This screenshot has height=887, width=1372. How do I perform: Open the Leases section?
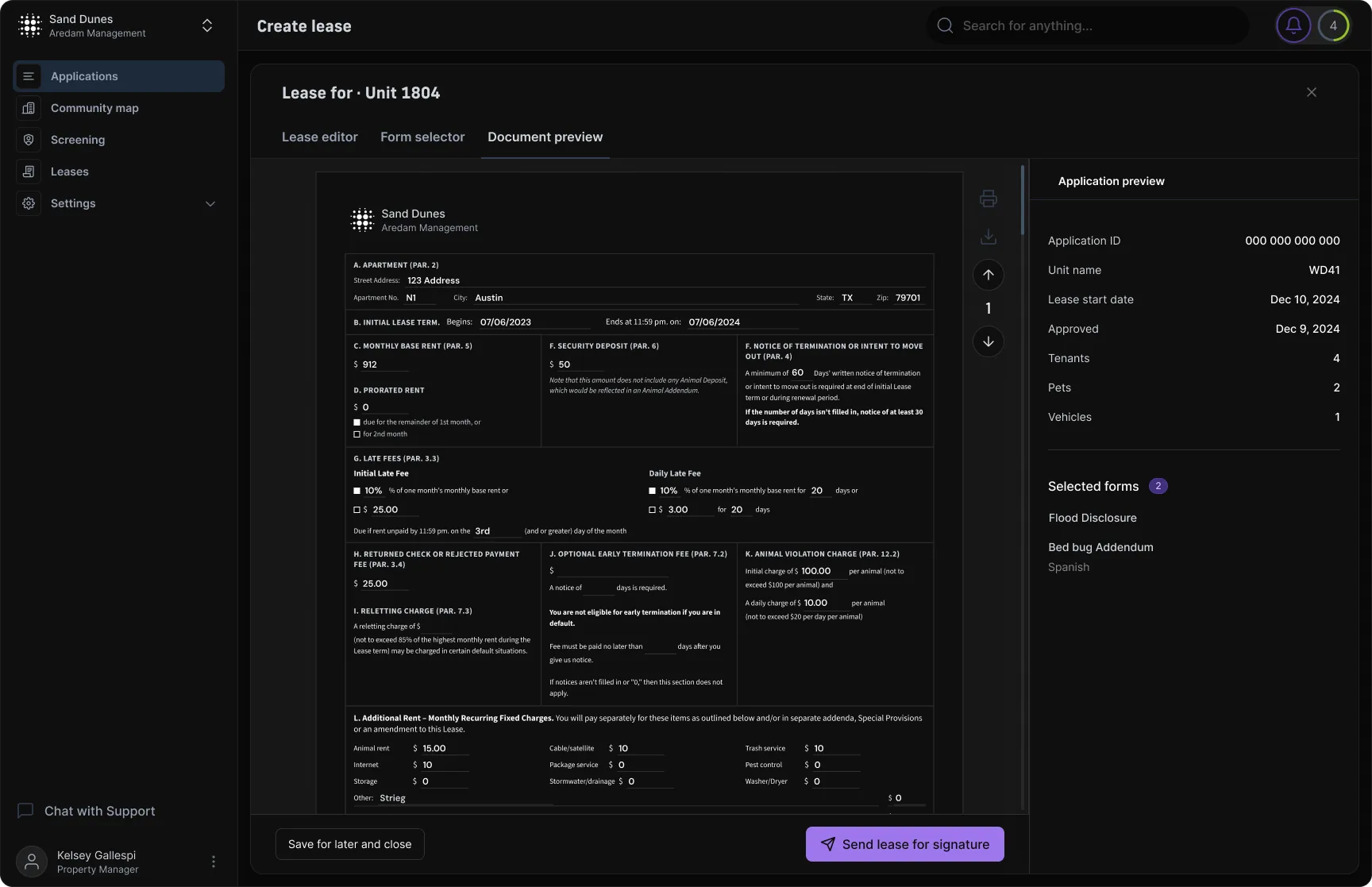tap(118, 172)
